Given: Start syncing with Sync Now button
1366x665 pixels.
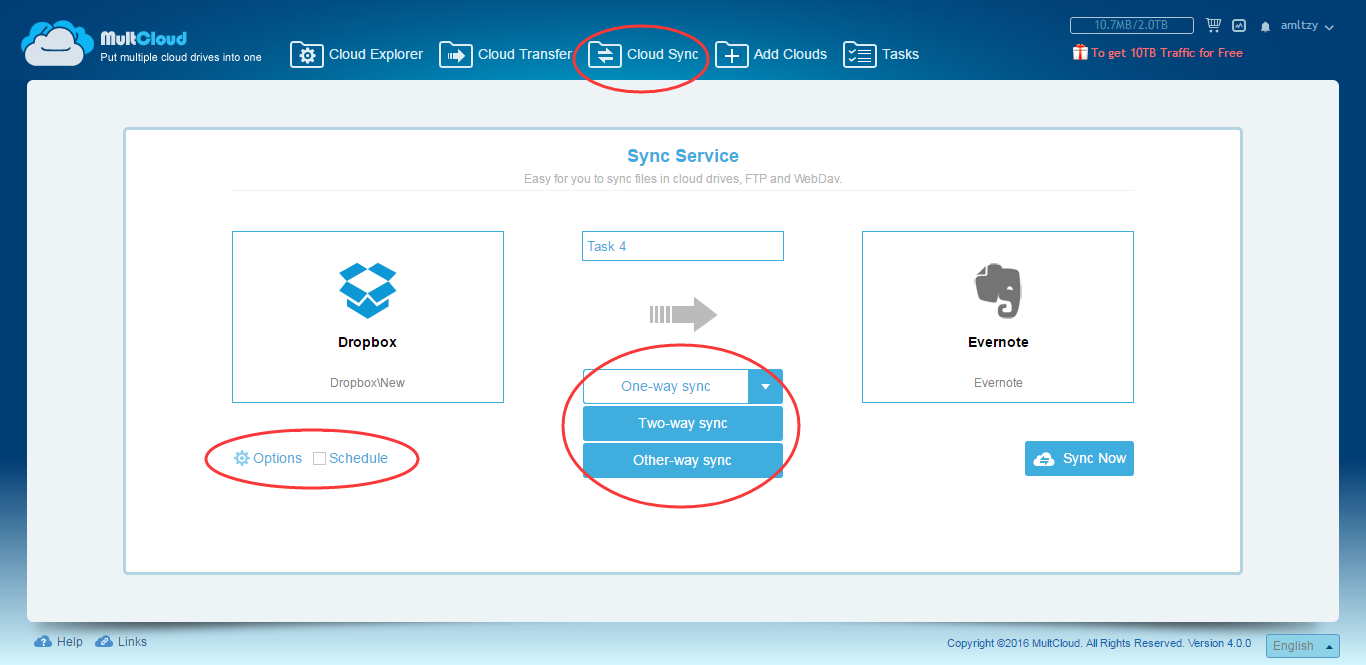Looking at the screenshot, I should coord(1079,458).
